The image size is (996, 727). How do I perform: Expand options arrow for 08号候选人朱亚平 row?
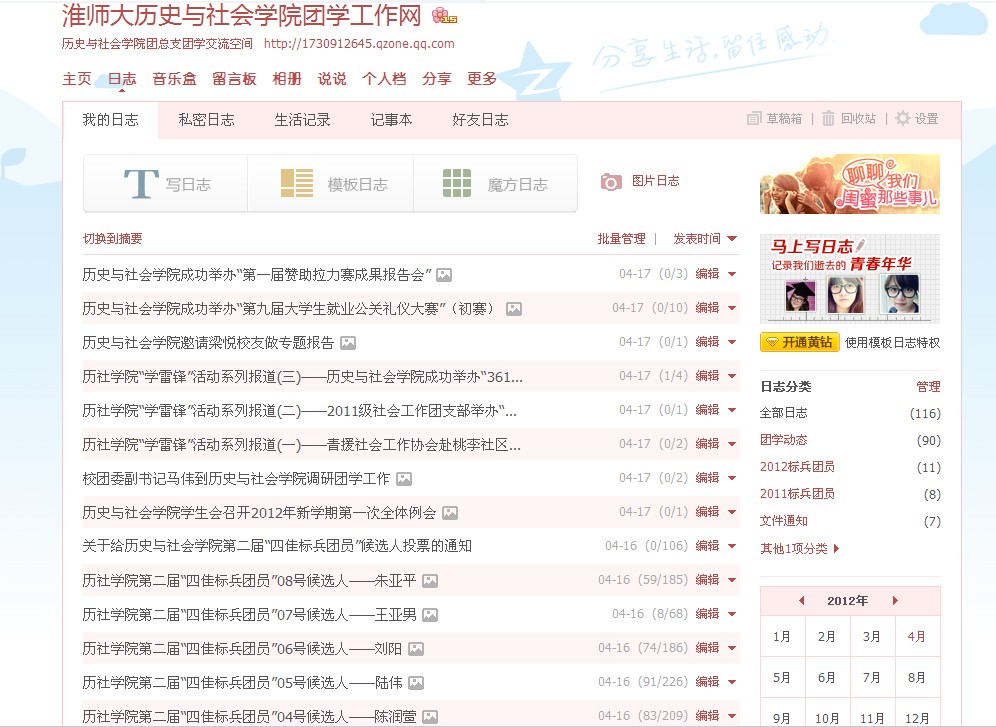[732, 580]
